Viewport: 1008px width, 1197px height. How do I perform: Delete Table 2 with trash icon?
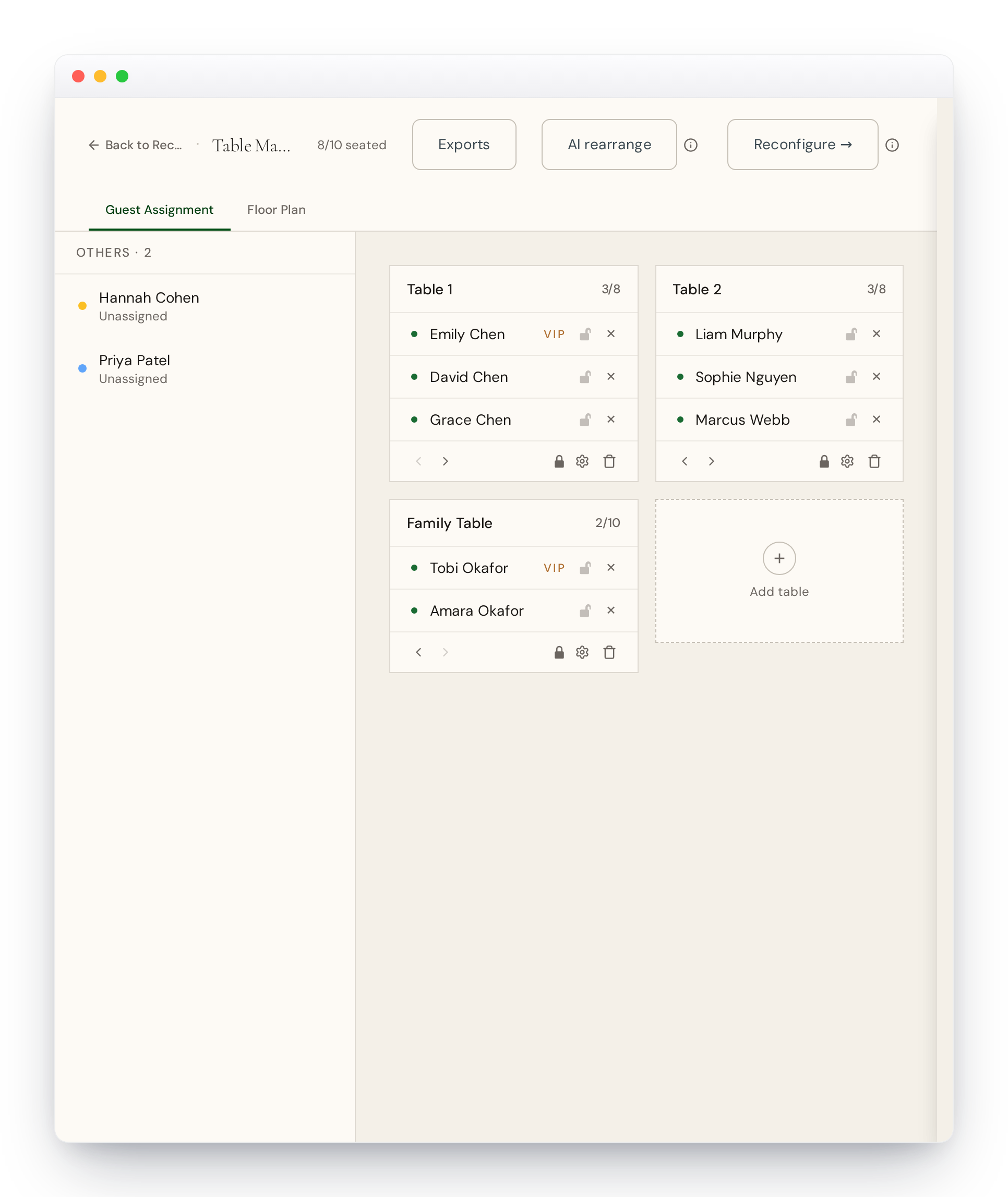874,461
